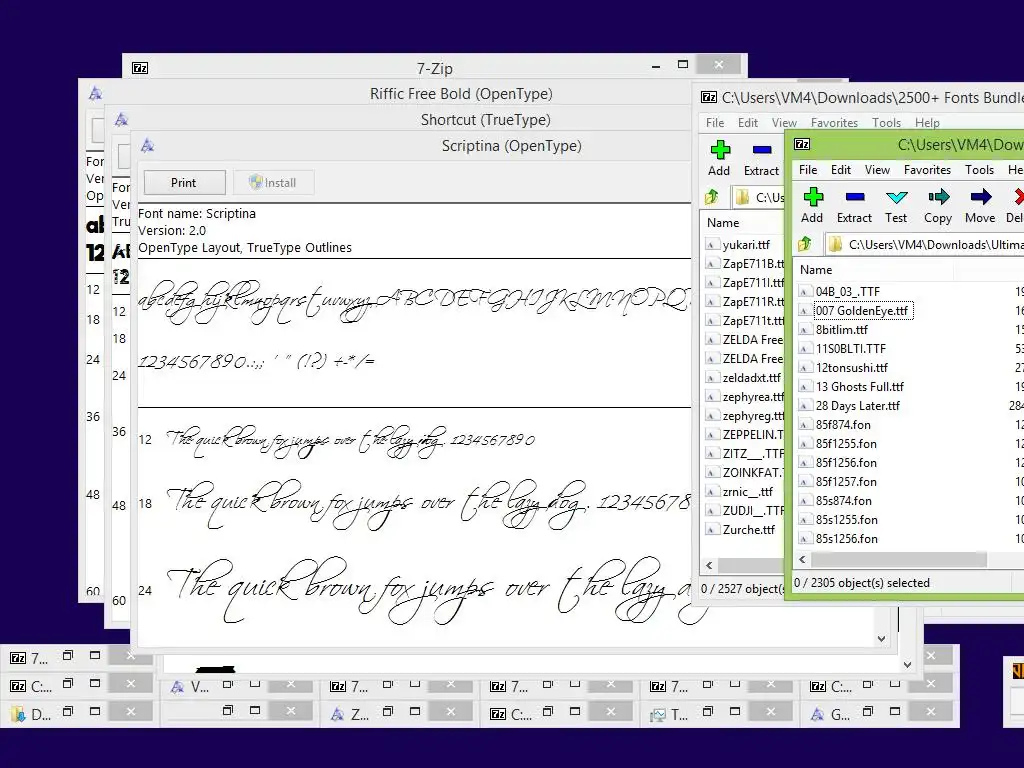This screenshot has height=768, width=1024.
Task: Select the file zrnic__.ttf in back window
Action: tap(748, 492)
